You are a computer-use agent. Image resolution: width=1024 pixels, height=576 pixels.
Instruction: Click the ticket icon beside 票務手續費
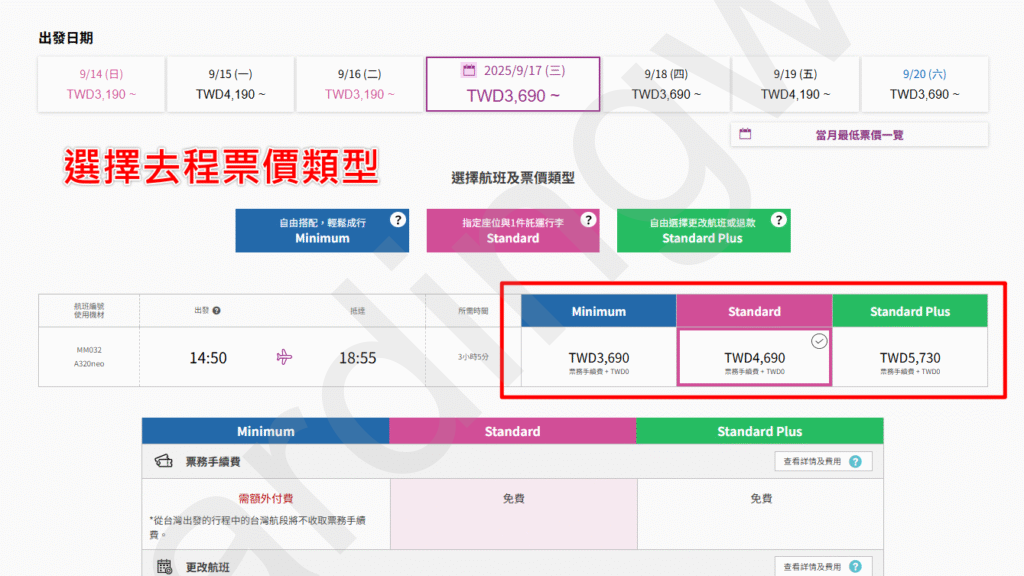pyautogui.click(x=163, y=461)
